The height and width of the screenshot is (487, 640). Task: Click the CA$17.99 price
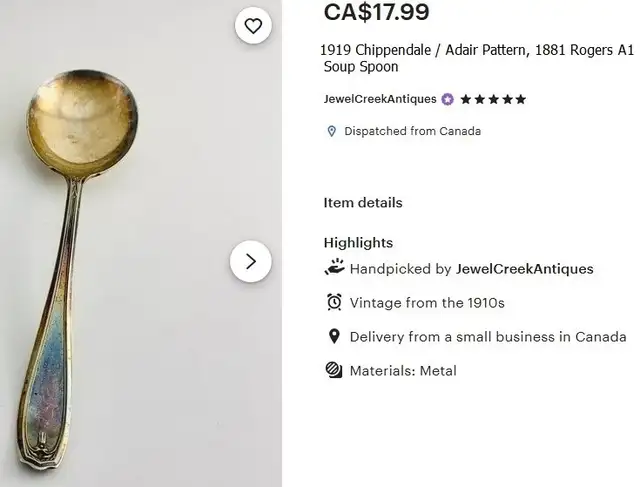(x=376, y=12)
